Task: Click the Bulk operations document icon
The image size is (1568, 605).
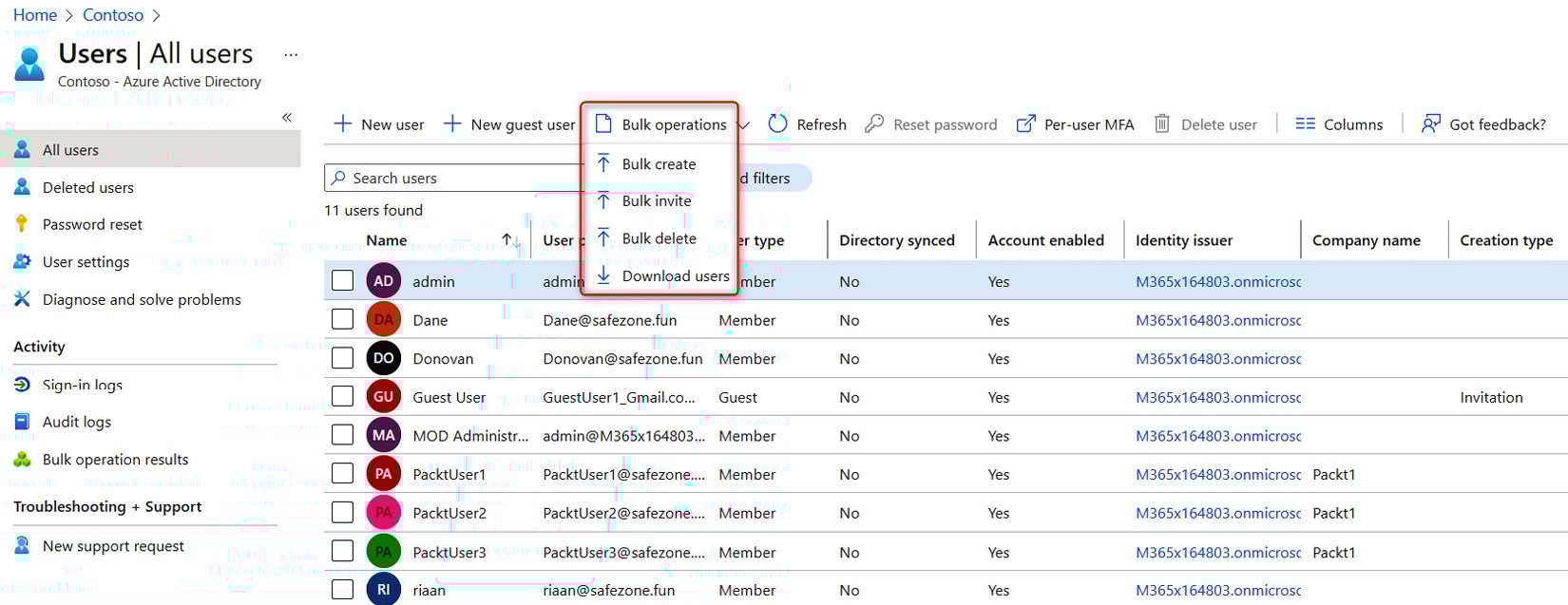Action: tap(603, 124)
